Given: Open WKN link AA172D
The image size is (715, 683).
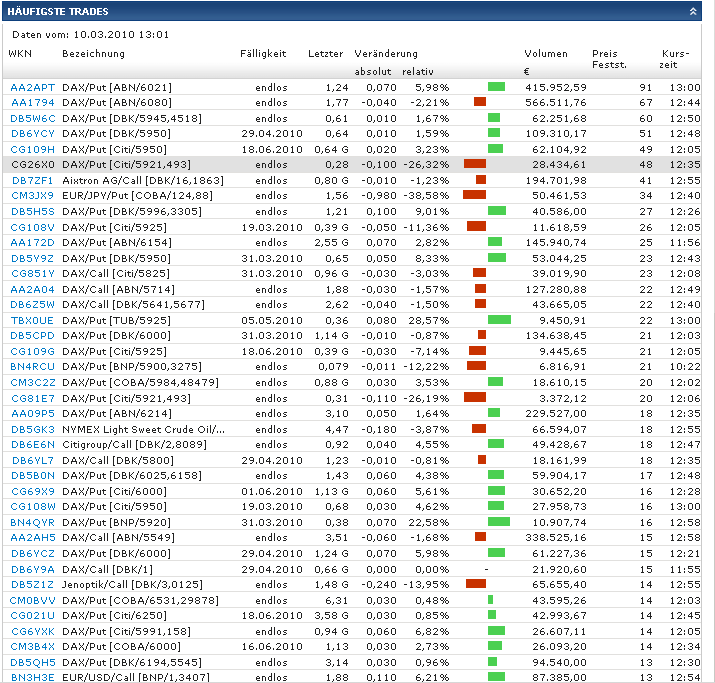Looking at the screenshot, I should (32, 243).
